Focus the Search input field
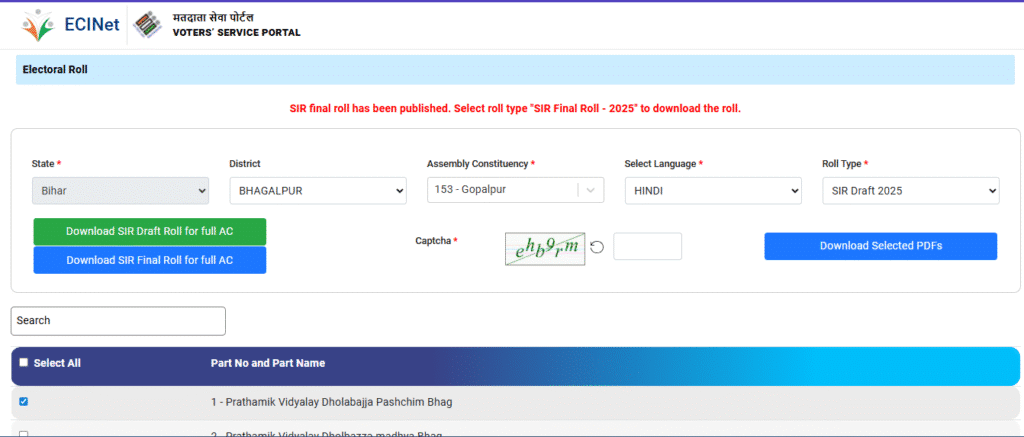The image size is (1024, 437). click(x=118, y=320)
